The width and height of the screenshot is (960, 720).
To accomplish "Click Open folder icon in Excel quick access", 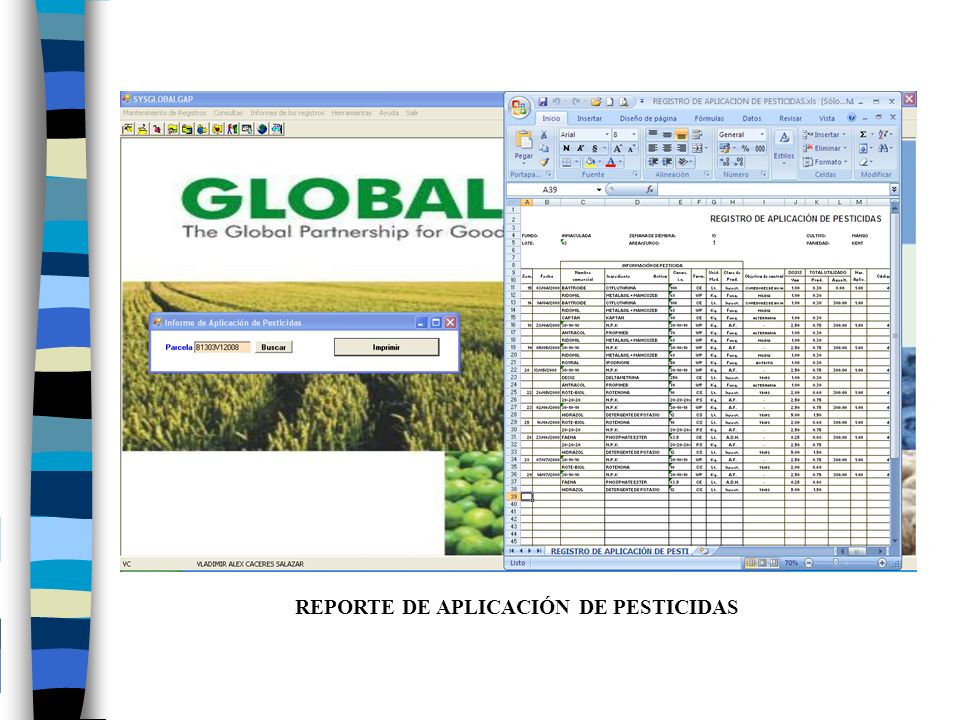I will pyautogui.click(x=596, y=102).
